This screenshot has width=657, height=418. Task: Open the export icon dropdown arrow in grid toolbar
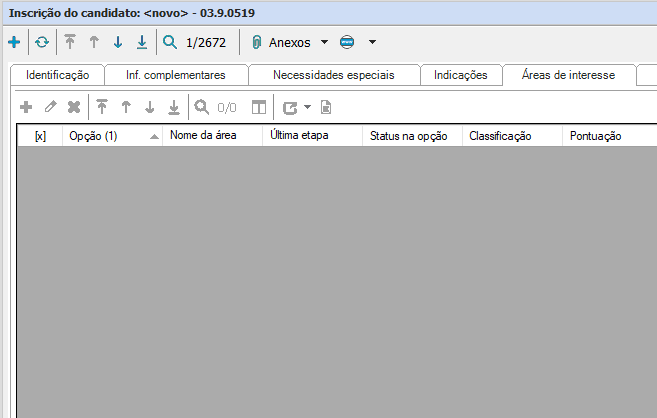pos(307,107)
